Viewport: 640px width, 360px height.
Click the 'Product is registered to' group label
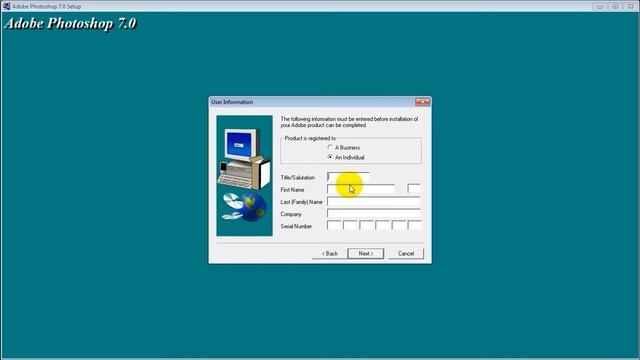tap(310, 138)
